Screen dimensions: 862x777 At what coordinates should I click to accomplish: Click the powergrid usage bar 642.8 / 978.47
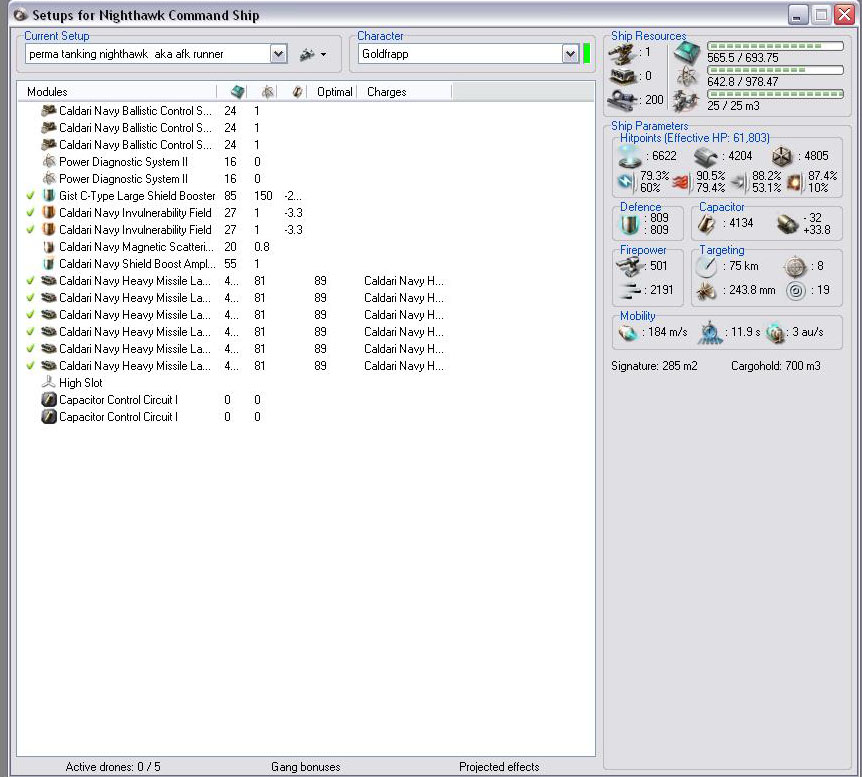pyautogui.click(x=775, y=70)
